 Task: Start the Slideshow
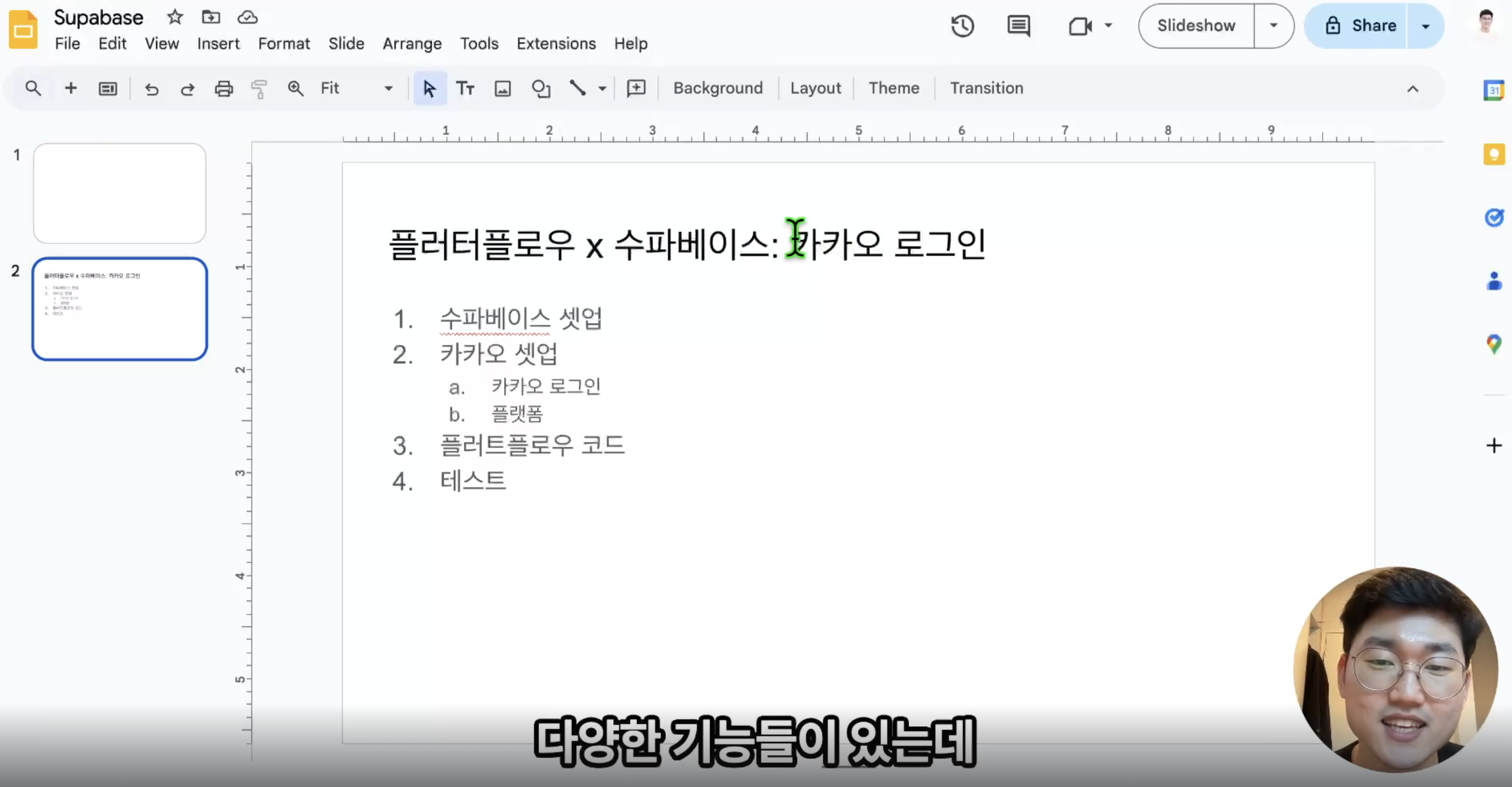1196,26
